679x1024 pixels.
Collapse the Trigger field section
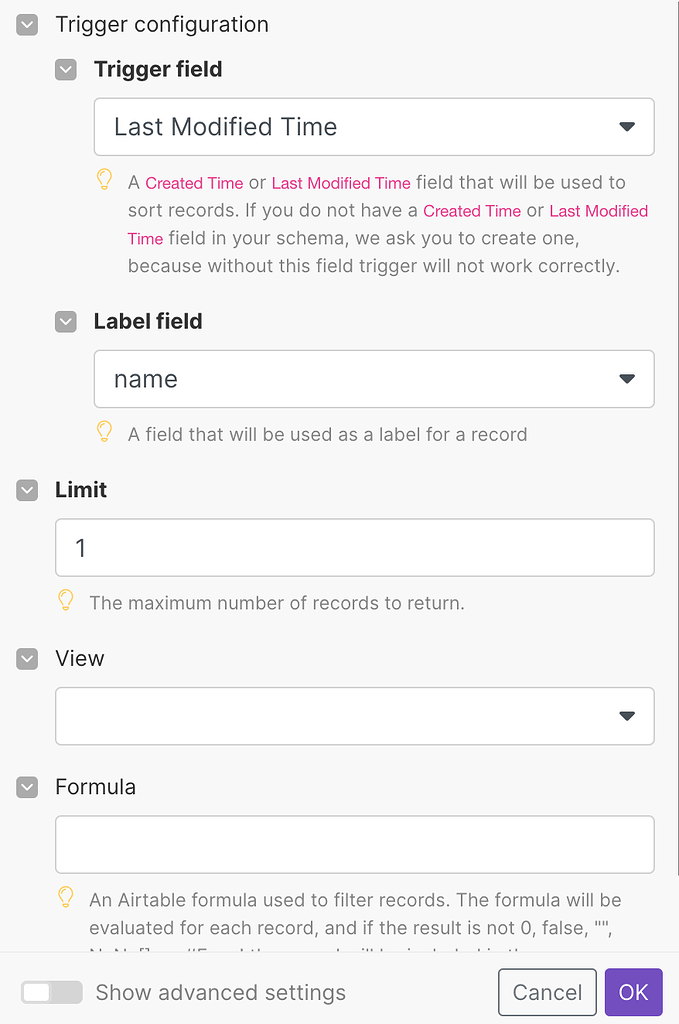pyautogui.click(x=65, y=70)
